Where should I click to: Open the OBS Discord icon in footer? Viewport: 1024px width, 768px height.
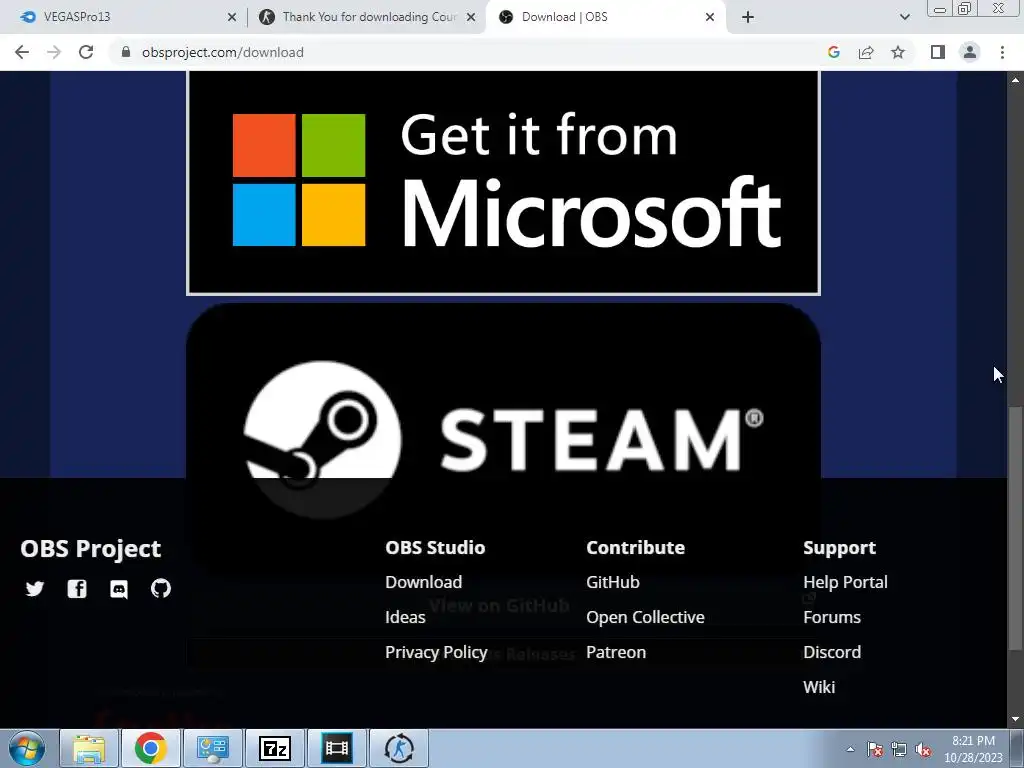119,589
